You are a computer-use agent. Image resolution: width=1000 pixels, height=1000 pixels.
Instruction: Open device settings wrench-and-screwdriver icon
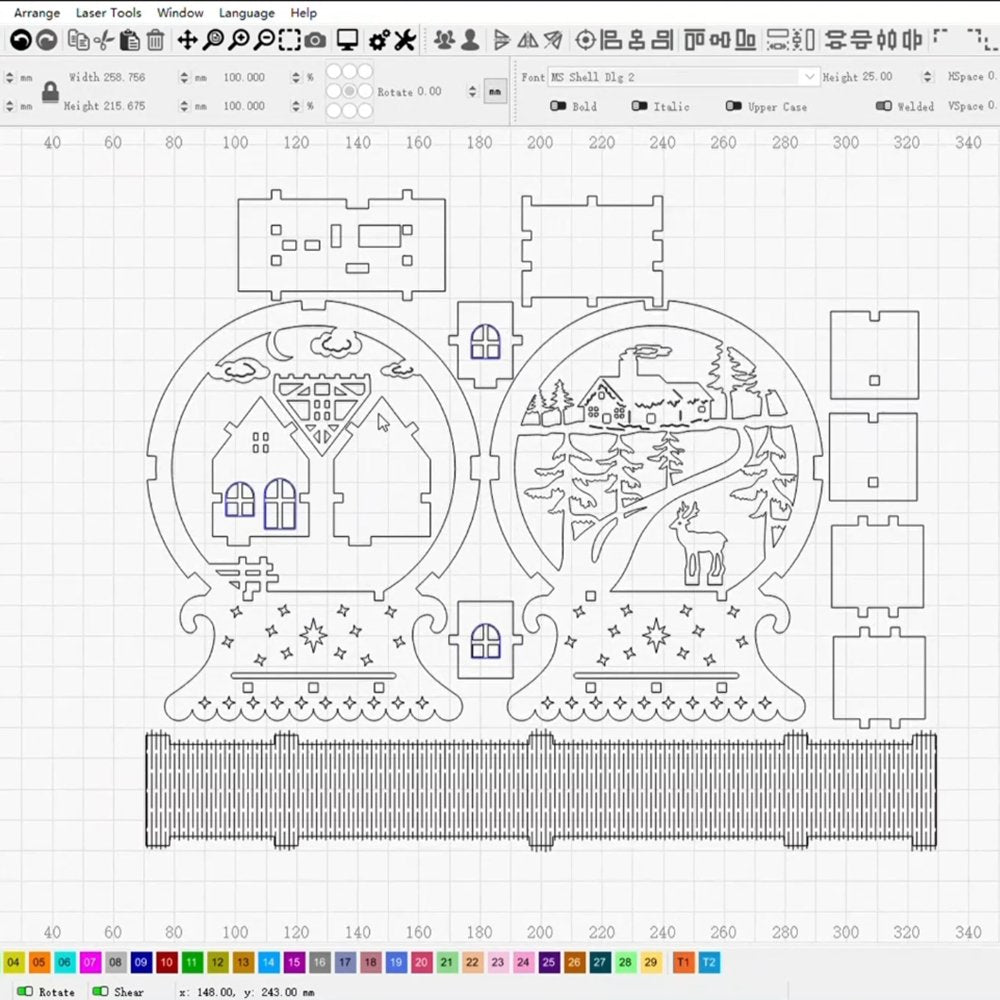(404, 40)
